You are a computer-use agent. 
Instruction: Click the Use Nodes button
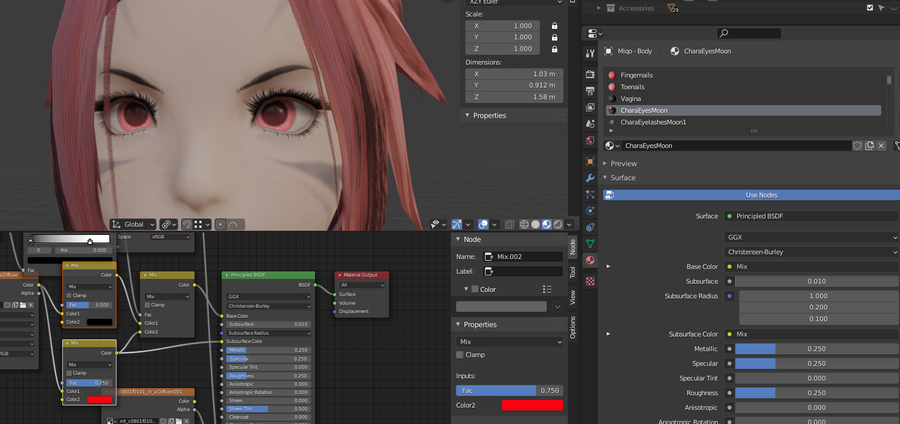751,195
